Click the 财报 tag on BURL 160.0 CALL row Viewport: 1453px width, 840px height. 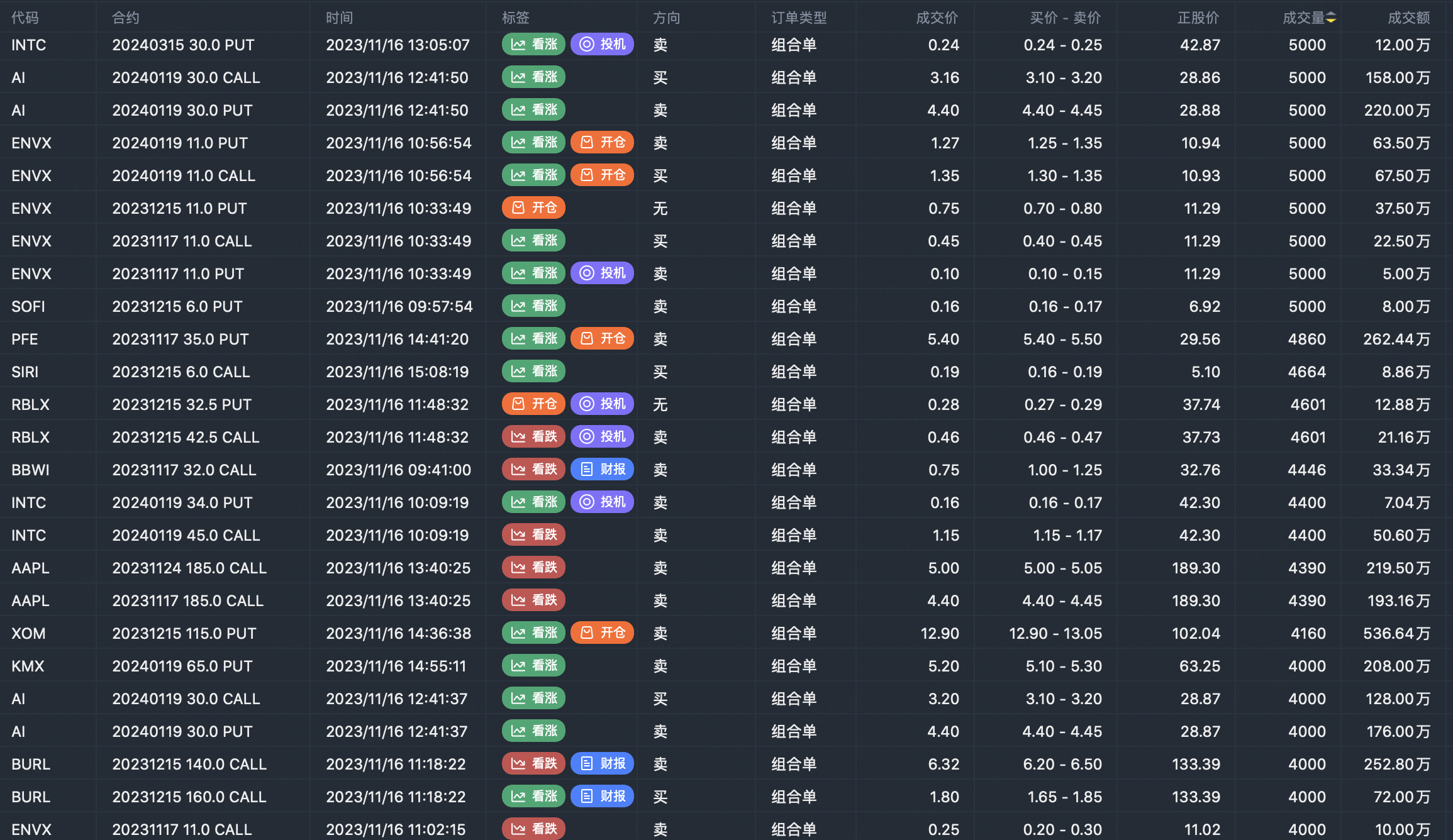click(603, 796)
